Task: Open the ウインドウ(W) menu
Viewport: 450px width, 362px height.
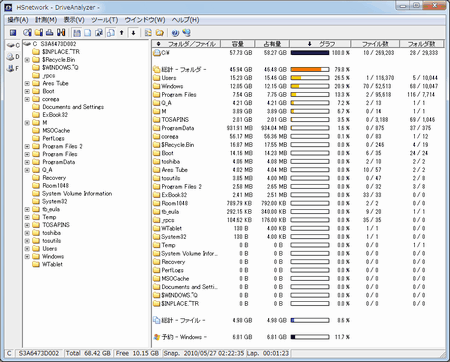Action: point(145,20)
